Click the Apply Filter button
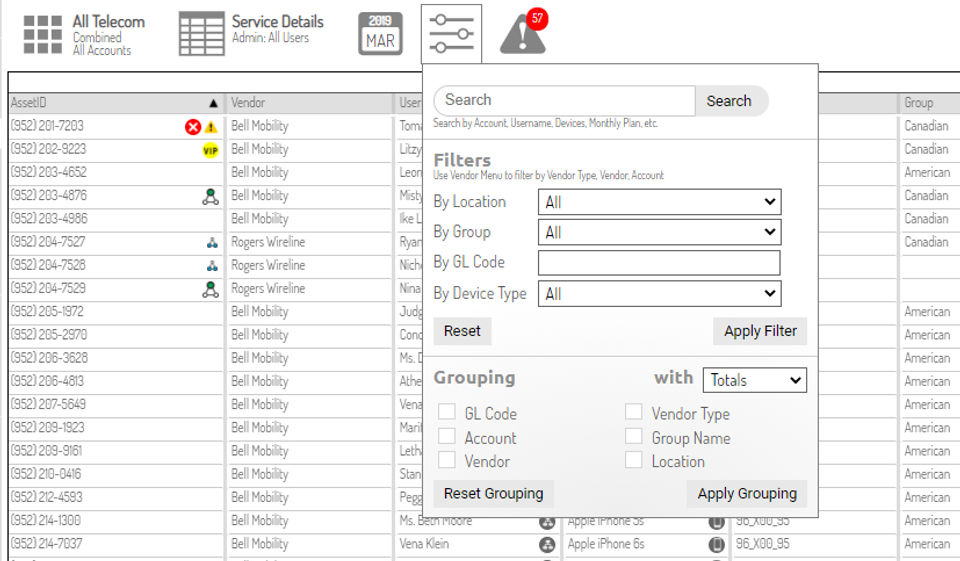This screenshot has width=960, height=561. coord(760,331)
